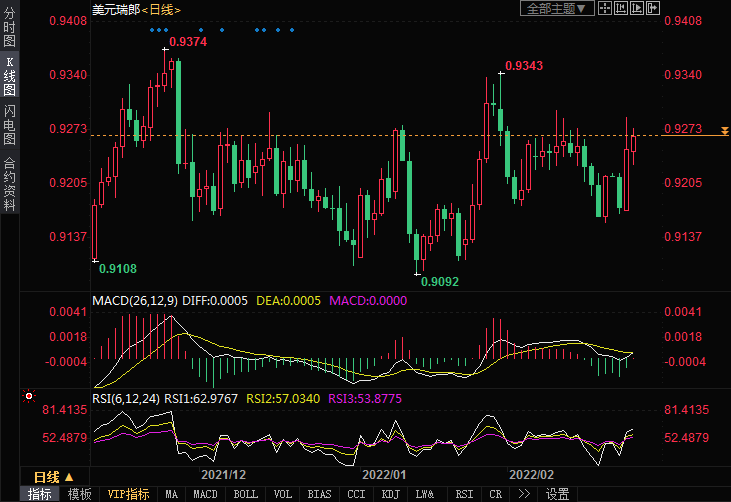Toggle the KDJ indicator
The width and height of the screenshot is (731, 502).
(x=390, y=494)
